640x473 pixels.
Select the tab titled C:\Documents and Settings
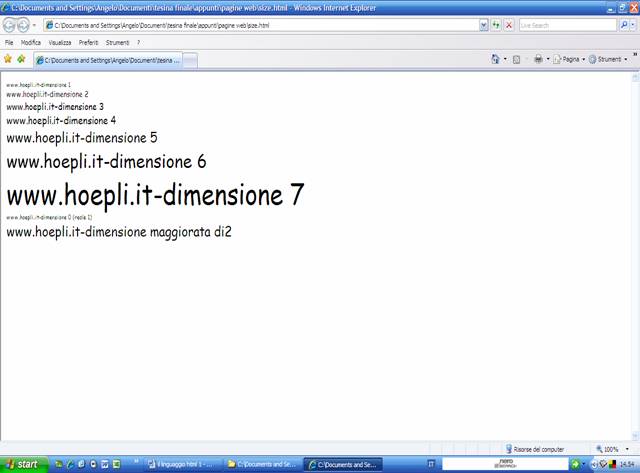tap(108, 60)
